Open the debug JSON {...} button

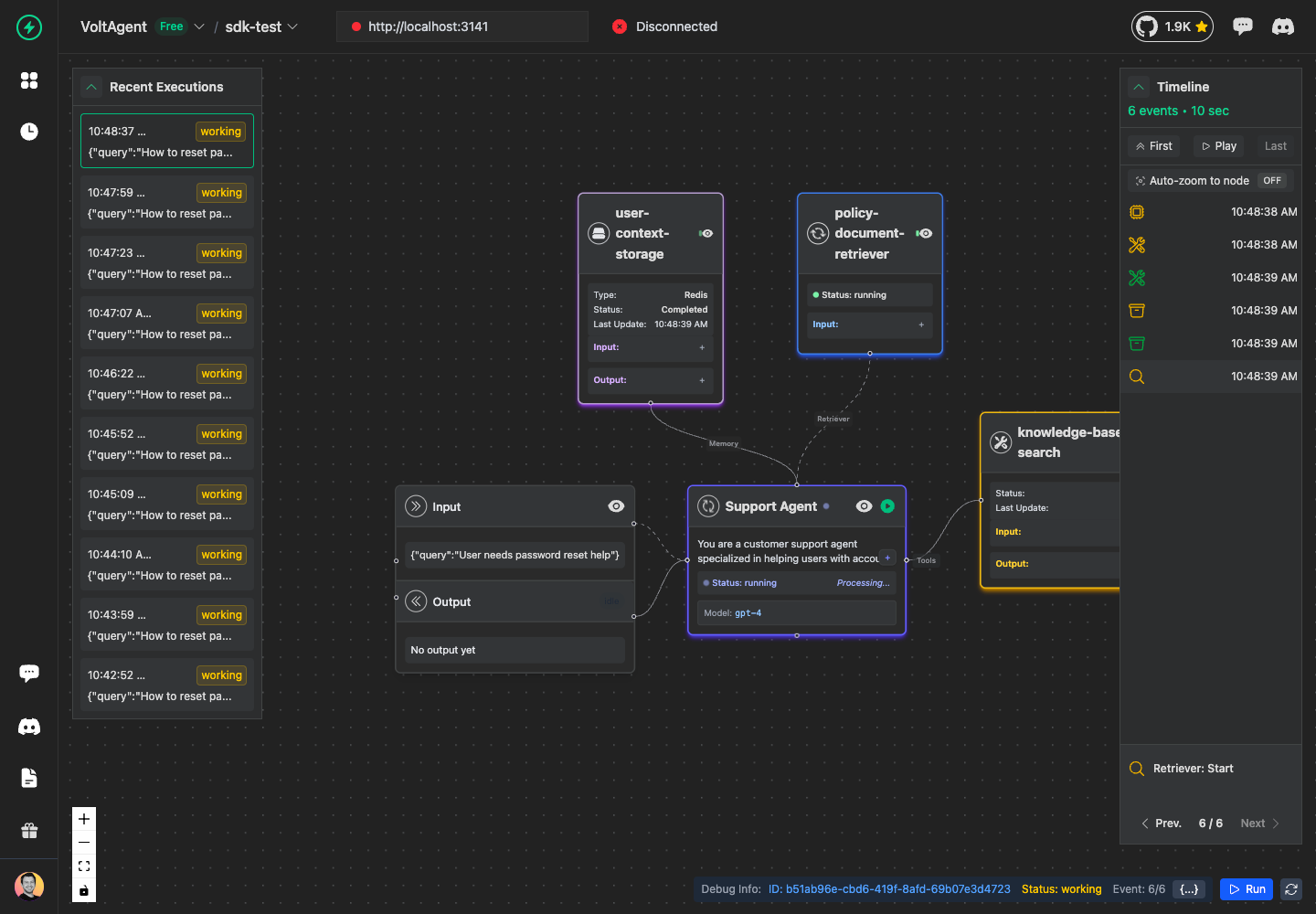1189,889
